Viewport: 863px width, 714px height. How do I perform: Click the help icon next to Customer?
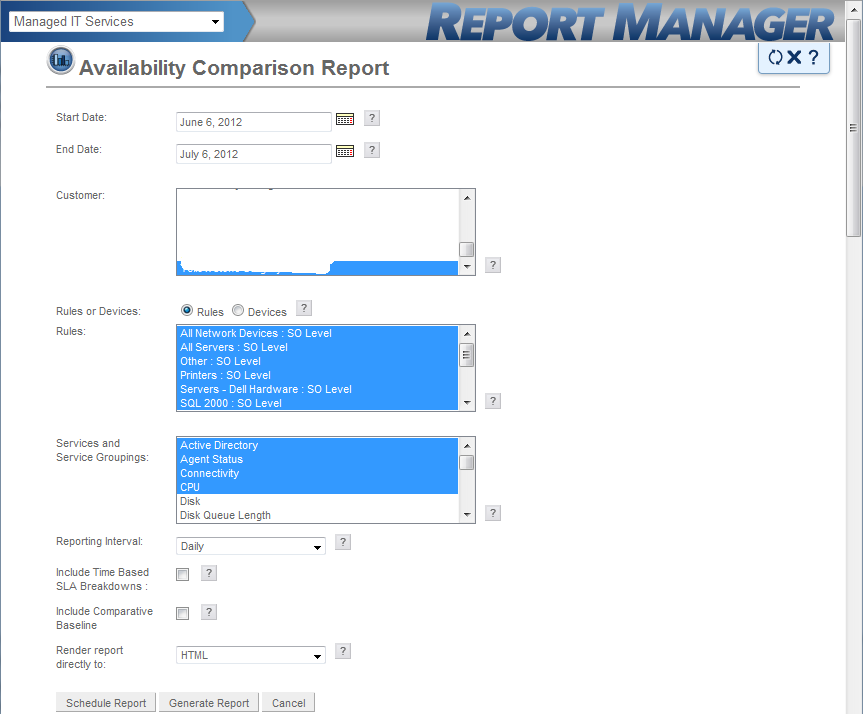coord(492,264)
